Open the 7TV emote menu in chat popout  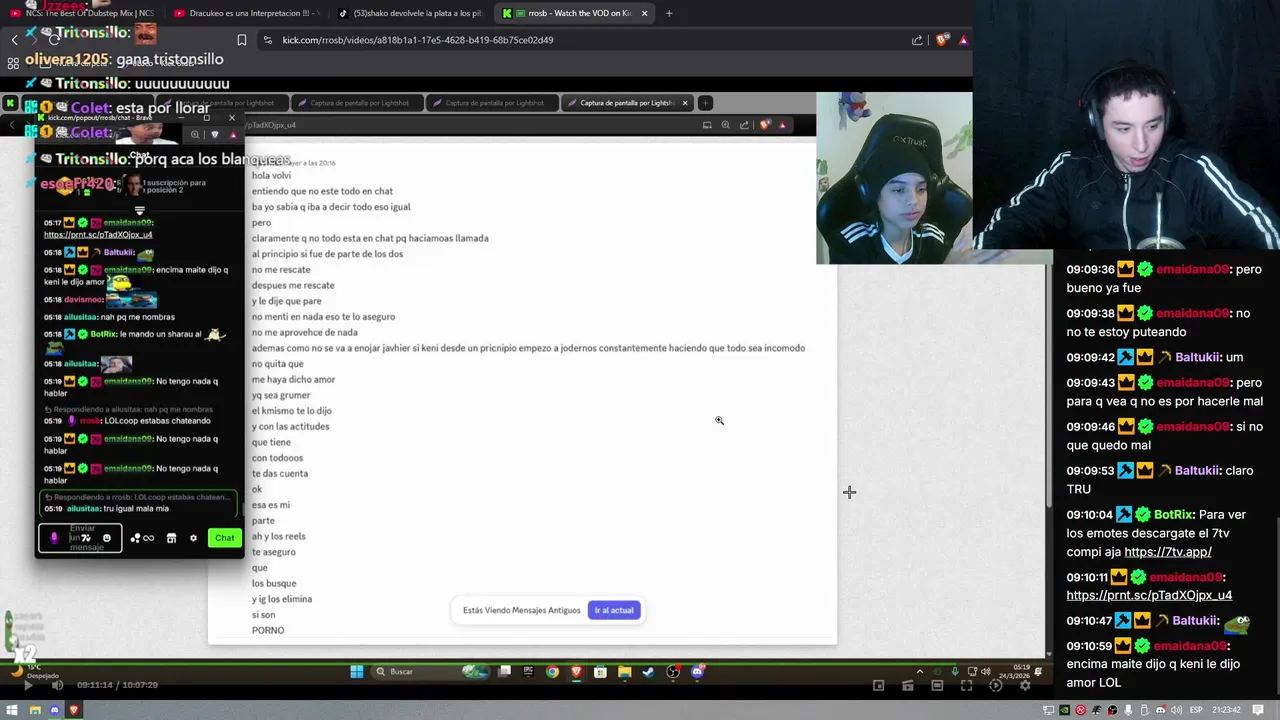pos(86,538)
